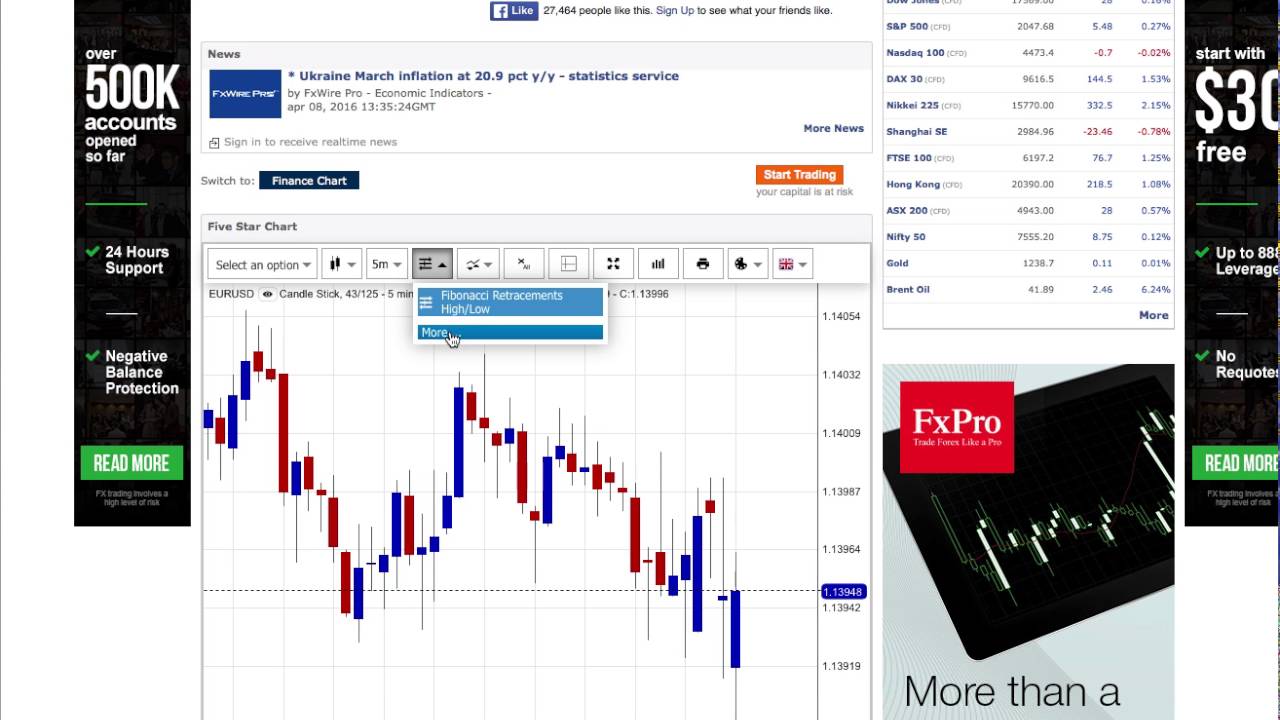Open Ukraine March inflation news headline
Viewport: 1280px width, 720px height.
click(483, 76)
